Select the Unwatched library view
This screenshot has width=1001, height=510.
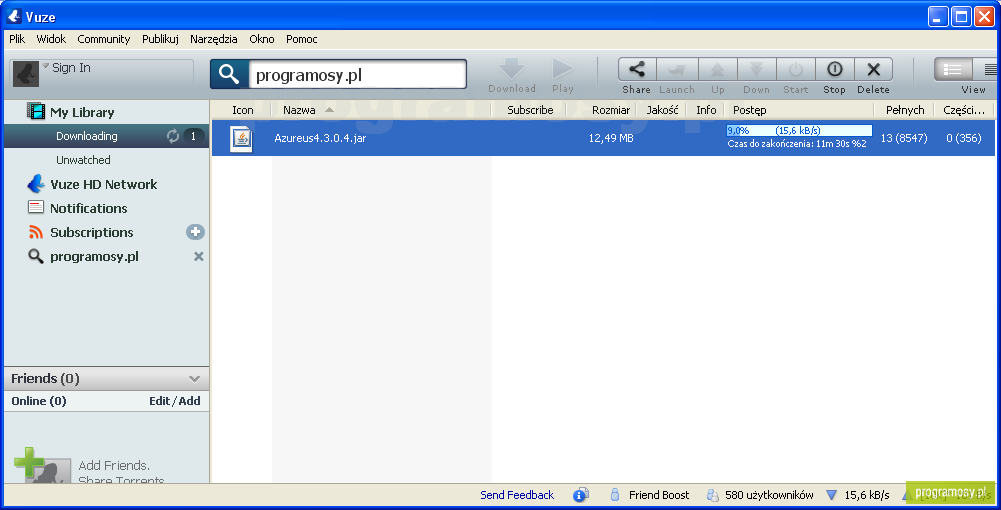[83, 160]
